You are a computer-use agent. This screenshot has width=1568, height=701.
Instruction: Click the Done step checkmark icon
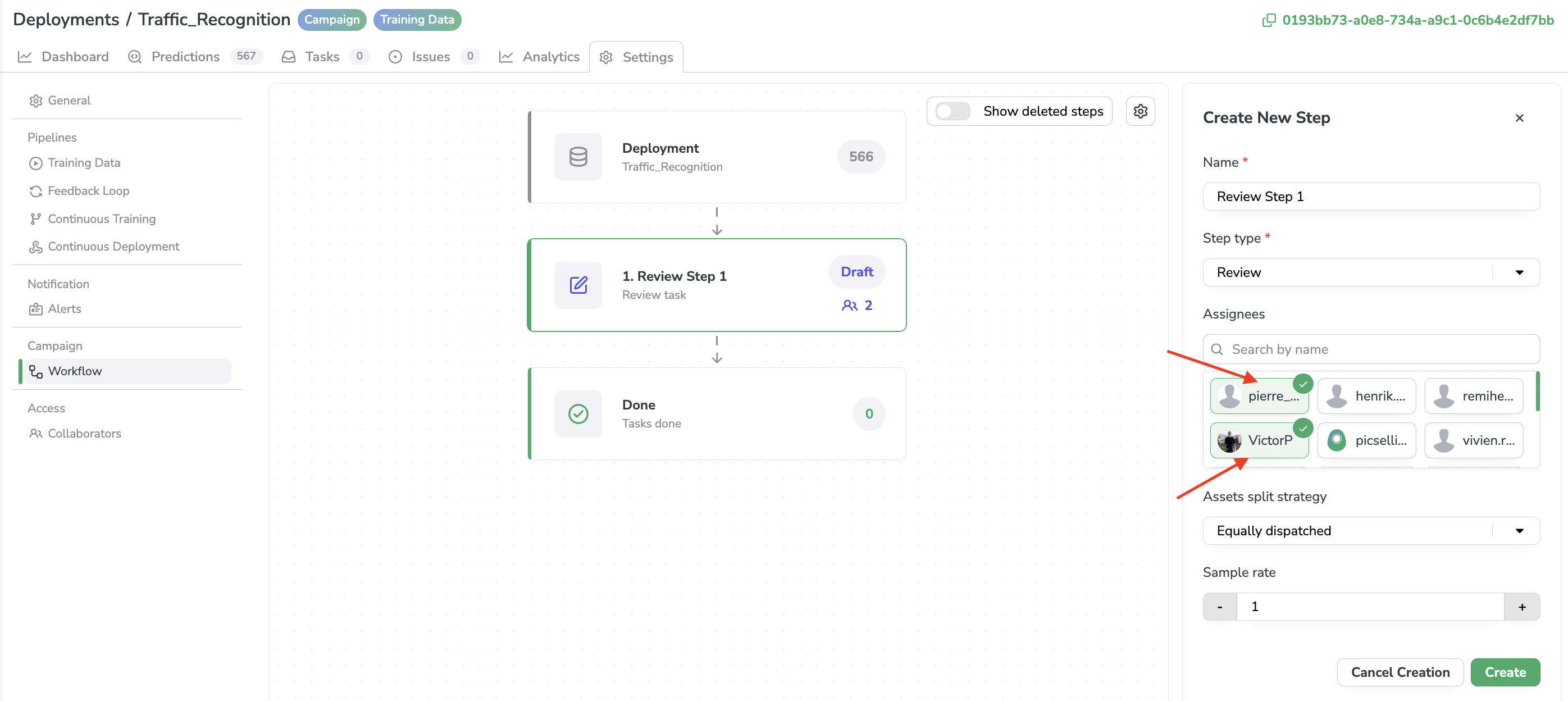578,413
